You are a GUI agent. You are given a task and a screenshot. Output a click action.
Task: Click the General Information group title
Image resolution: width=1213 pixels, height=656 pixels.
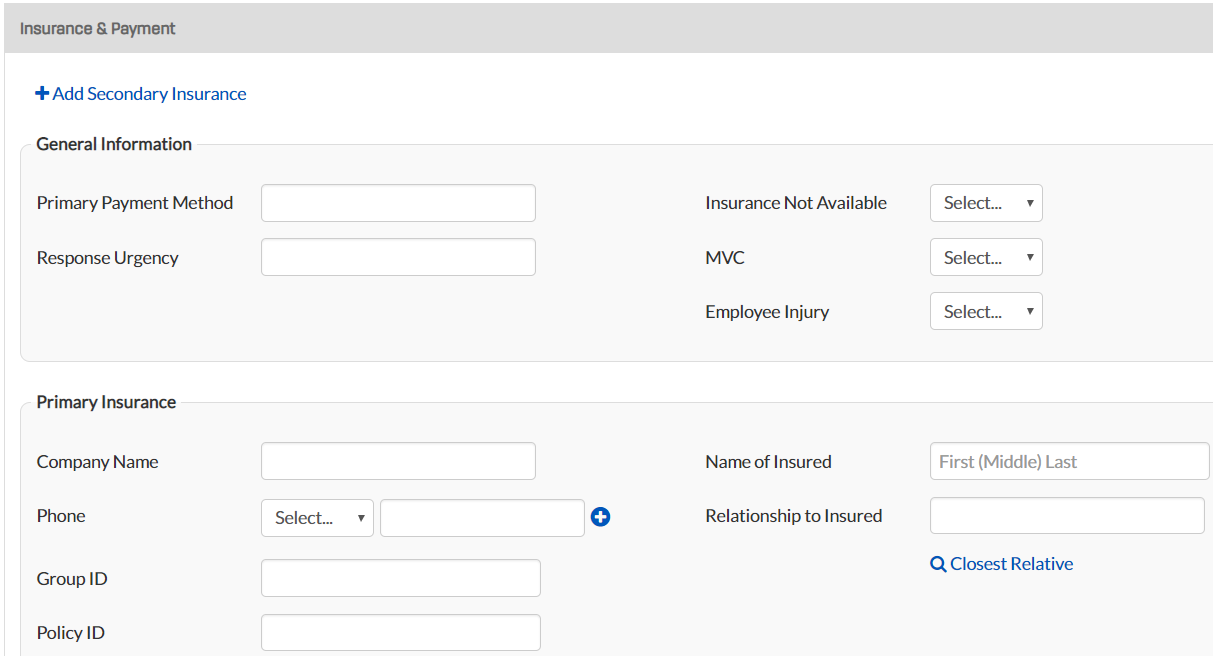(114, 144)
